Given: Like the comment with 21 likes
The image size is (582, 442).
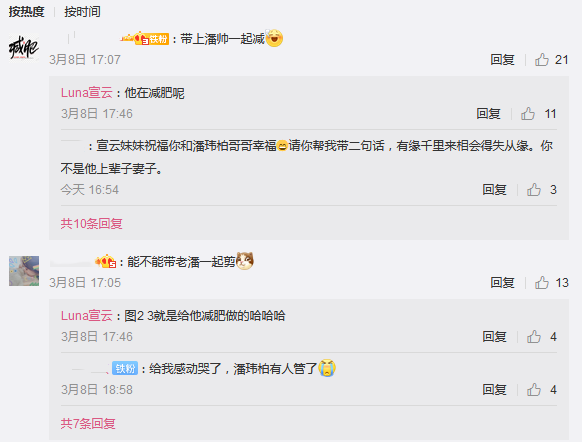Looking at the screenshot, I should (542, 59).
